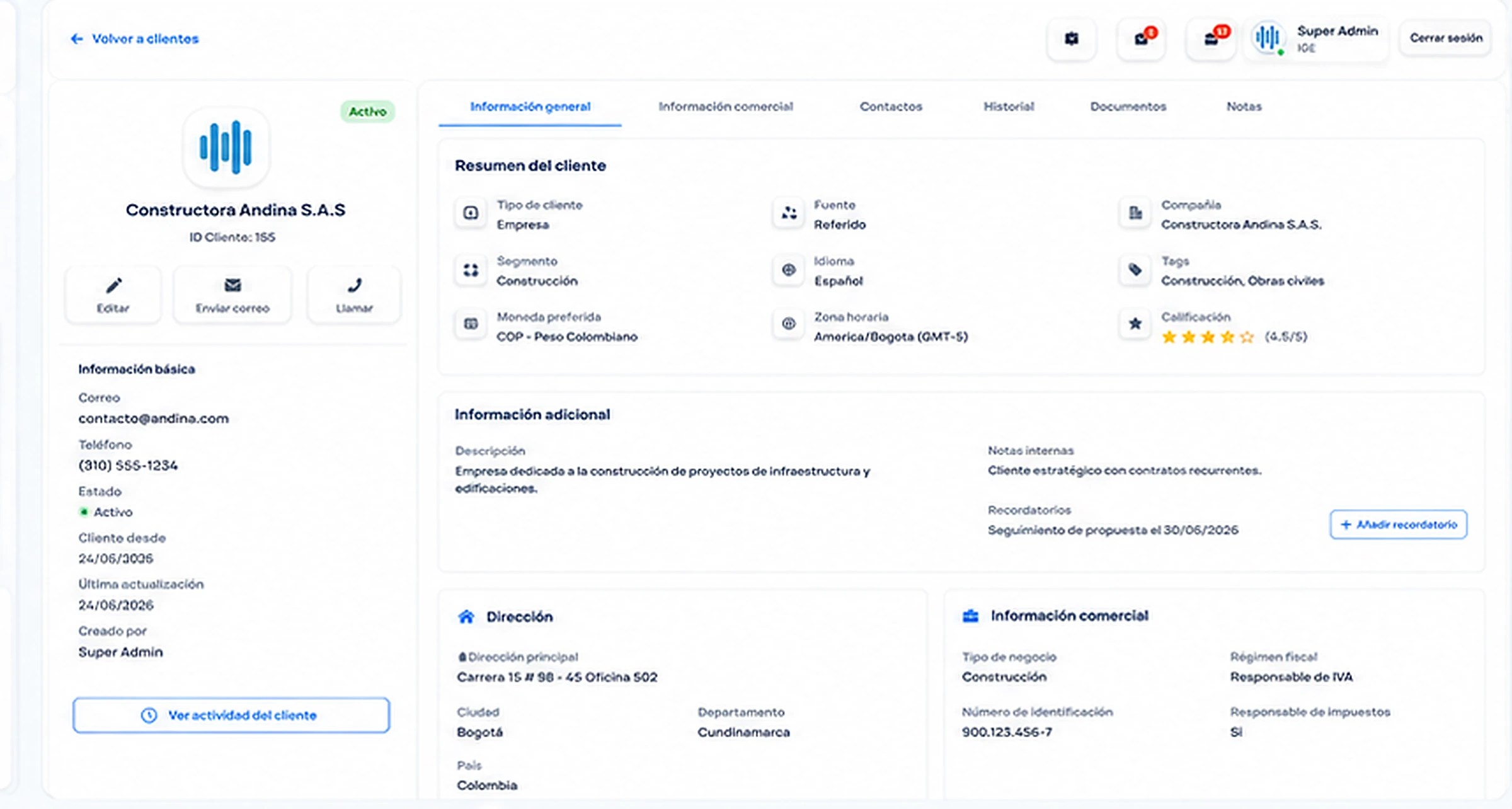
Task: Click the envelope icon for Enviar correo
Action: tap(232, 285)
